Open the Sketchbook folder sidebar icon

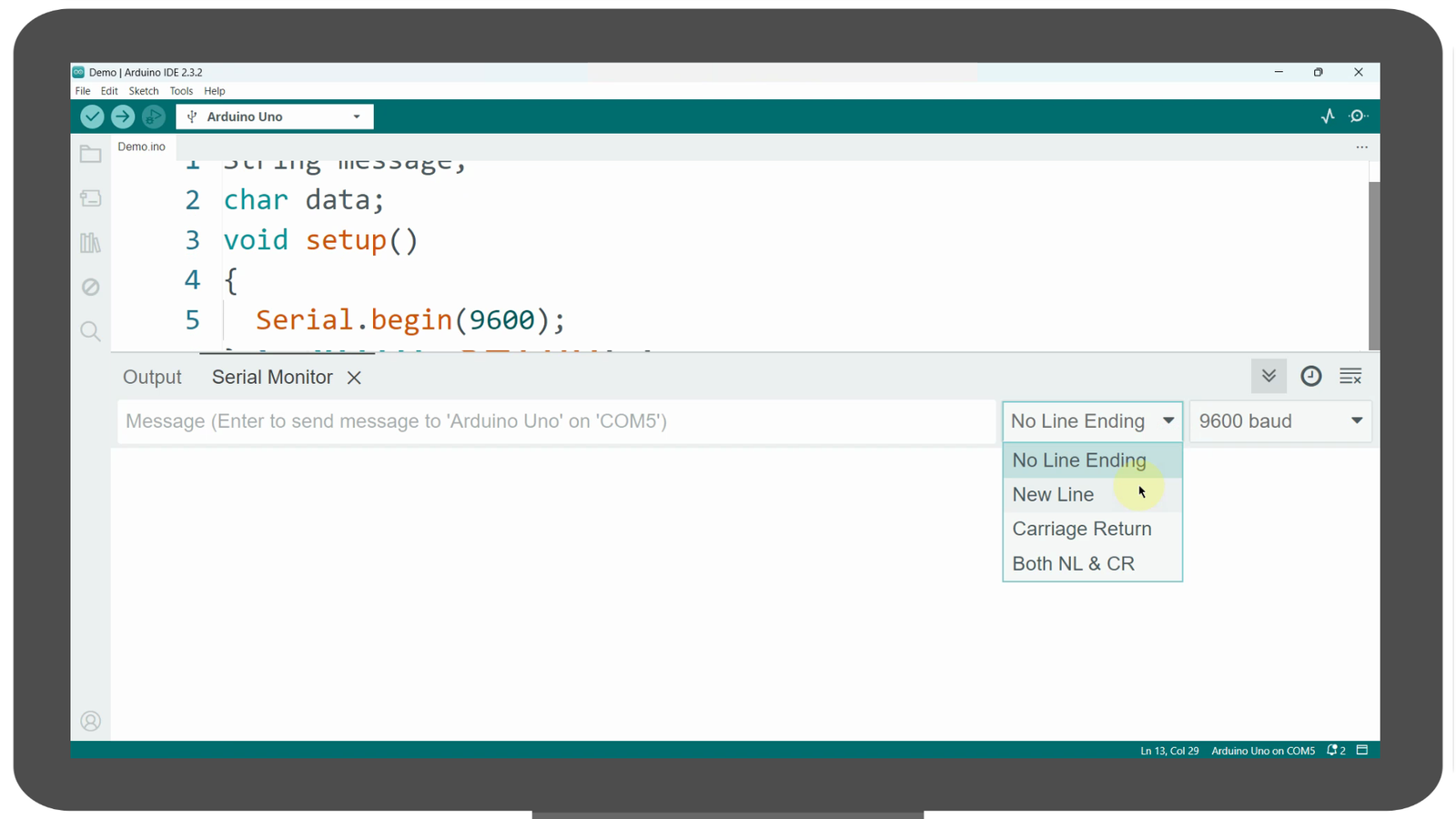(90, 154)
